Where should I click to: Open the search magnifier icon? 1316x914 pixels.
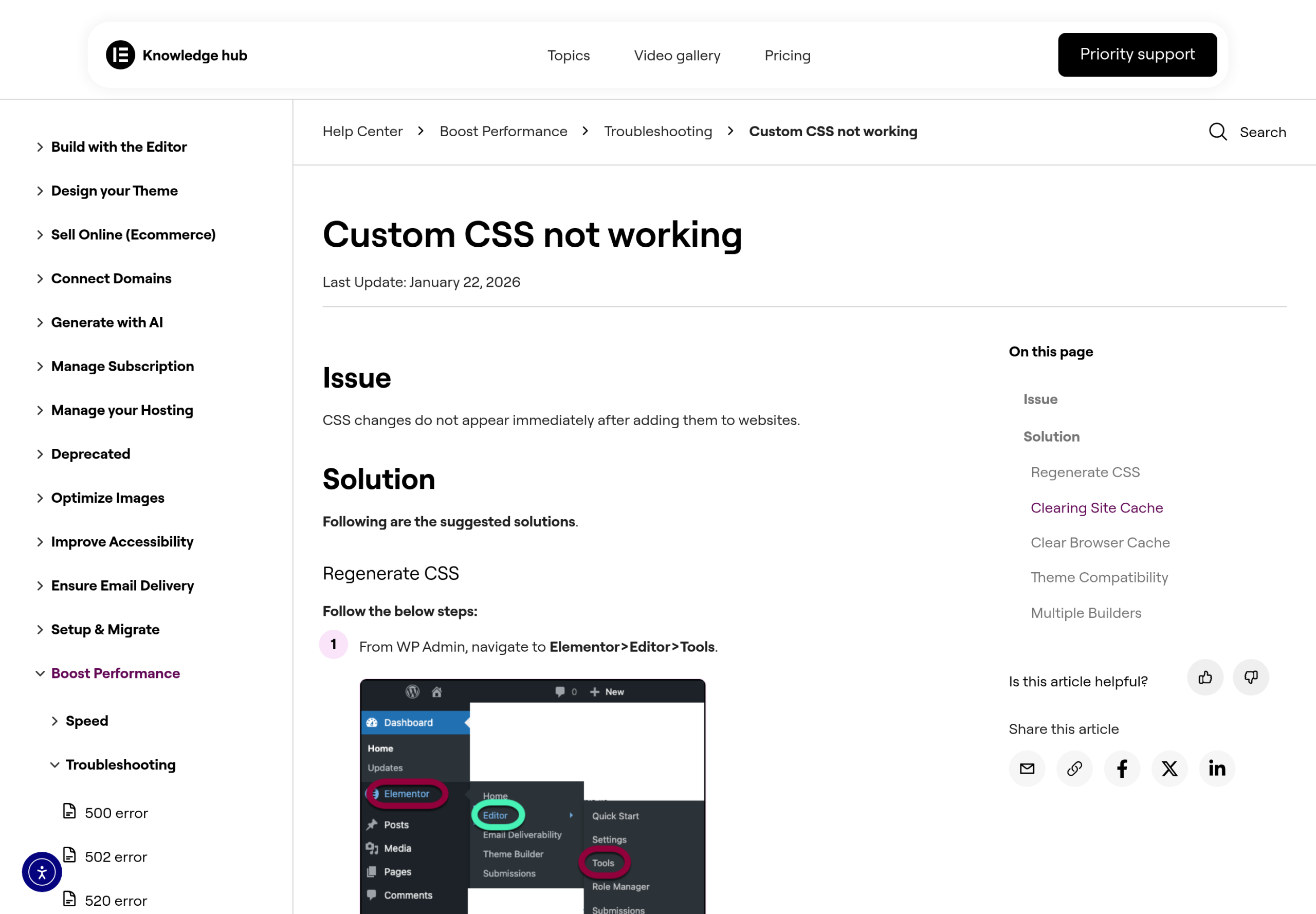click(1217, 132)
